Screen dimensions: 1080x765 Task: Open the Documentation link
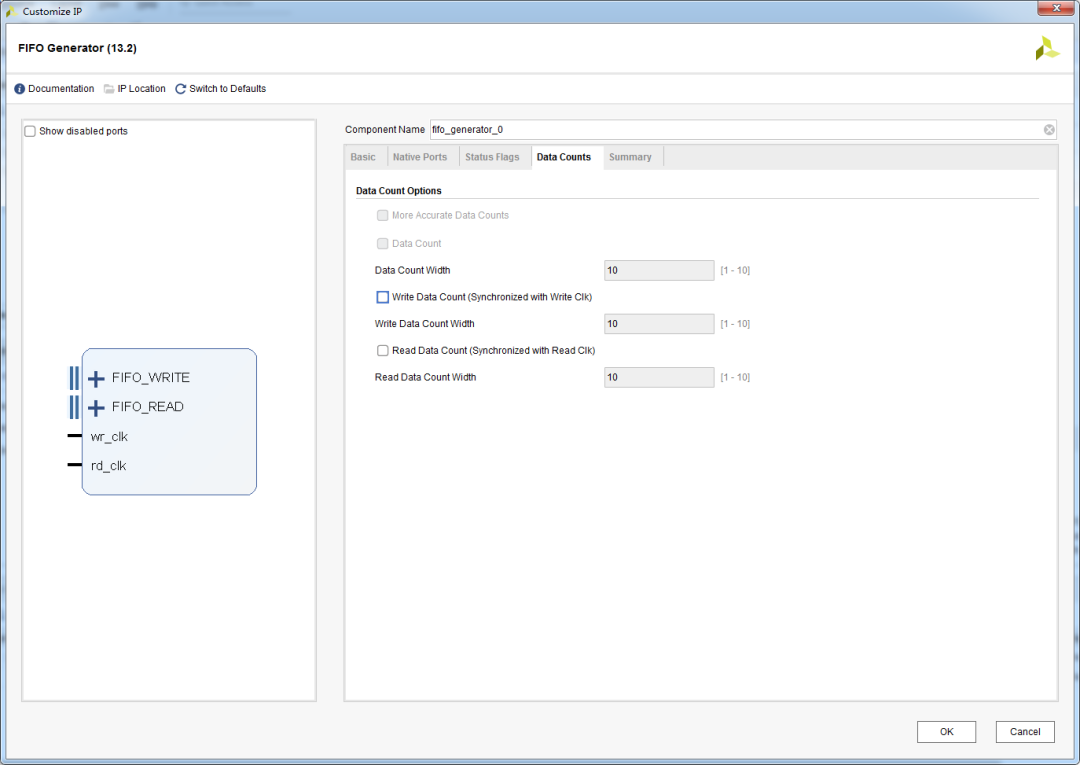click(61, 89)
